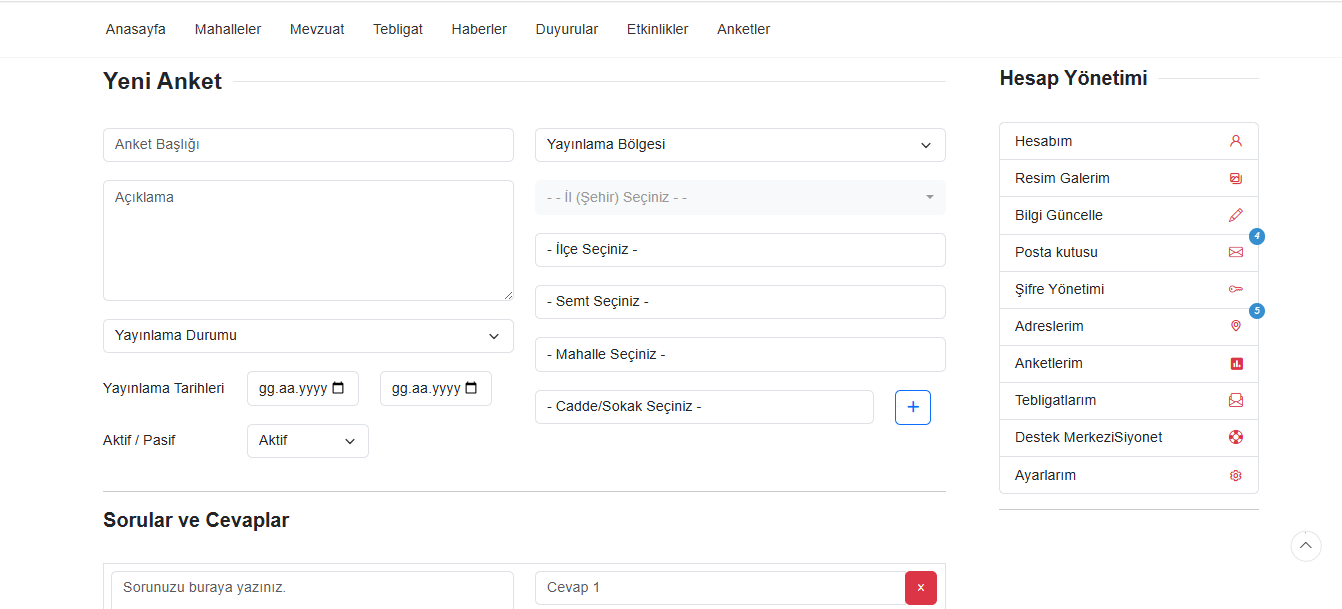The image size is (1342, 609).
Task: Click the gear icon beside Ayarlarım
Action: (x=1235, y=476)
